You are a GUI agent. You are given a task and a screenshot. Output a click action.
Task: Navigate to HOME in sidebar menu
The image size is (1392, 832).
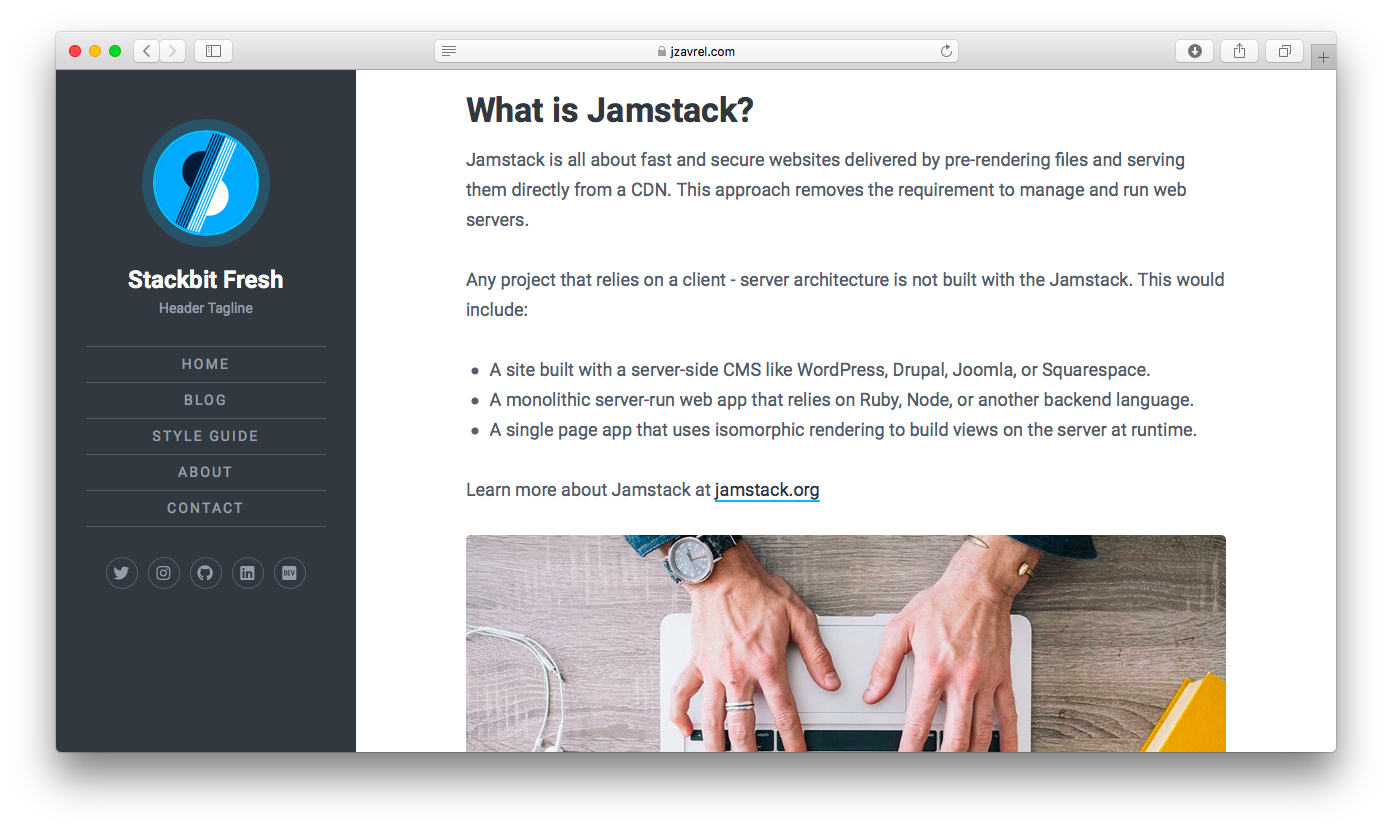coord(206,364)
